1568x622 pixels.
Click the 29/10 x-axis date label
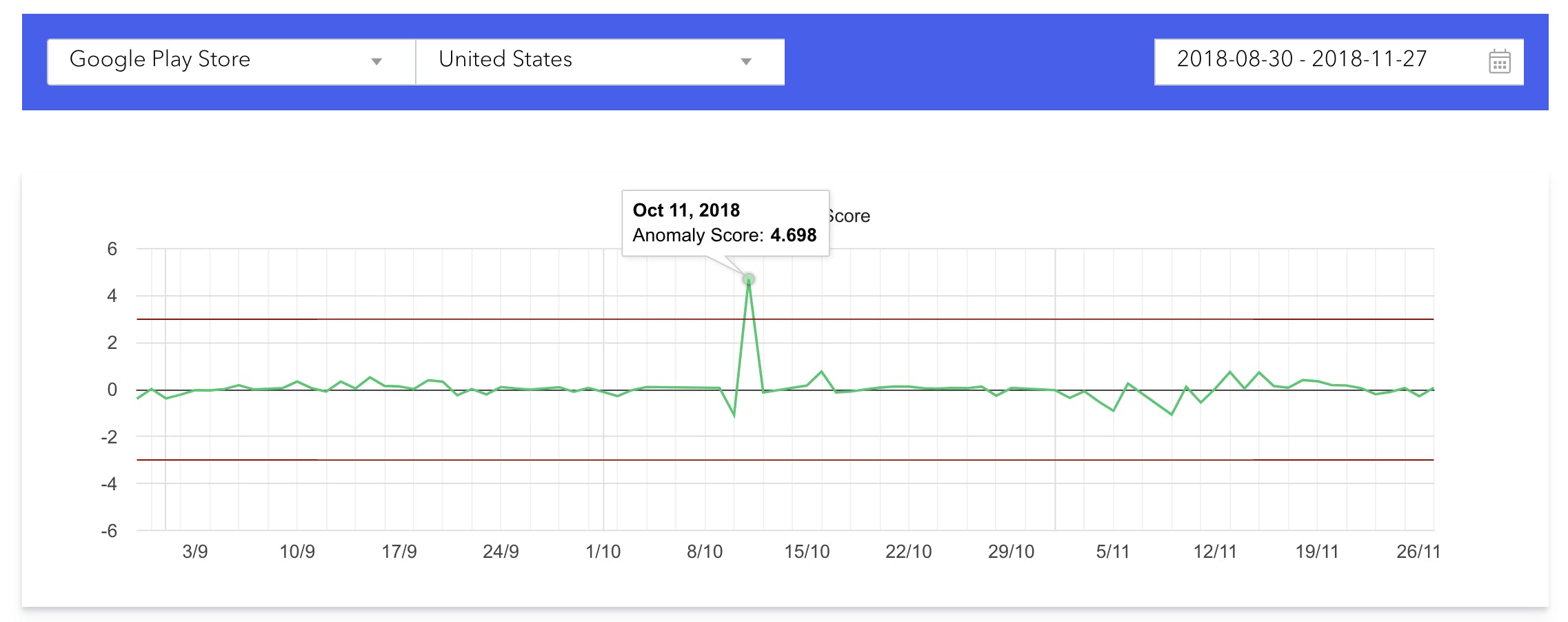point(1011,552)
